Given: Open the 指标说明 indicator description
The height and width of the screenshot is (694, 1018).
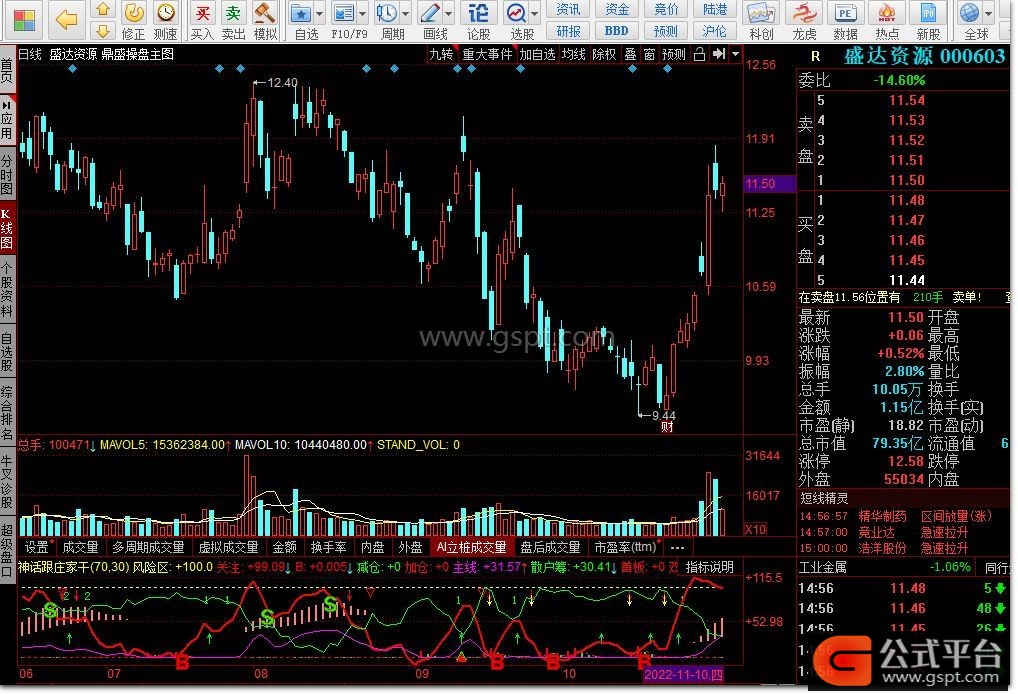Looking at the screenshot, I should 710,567.
